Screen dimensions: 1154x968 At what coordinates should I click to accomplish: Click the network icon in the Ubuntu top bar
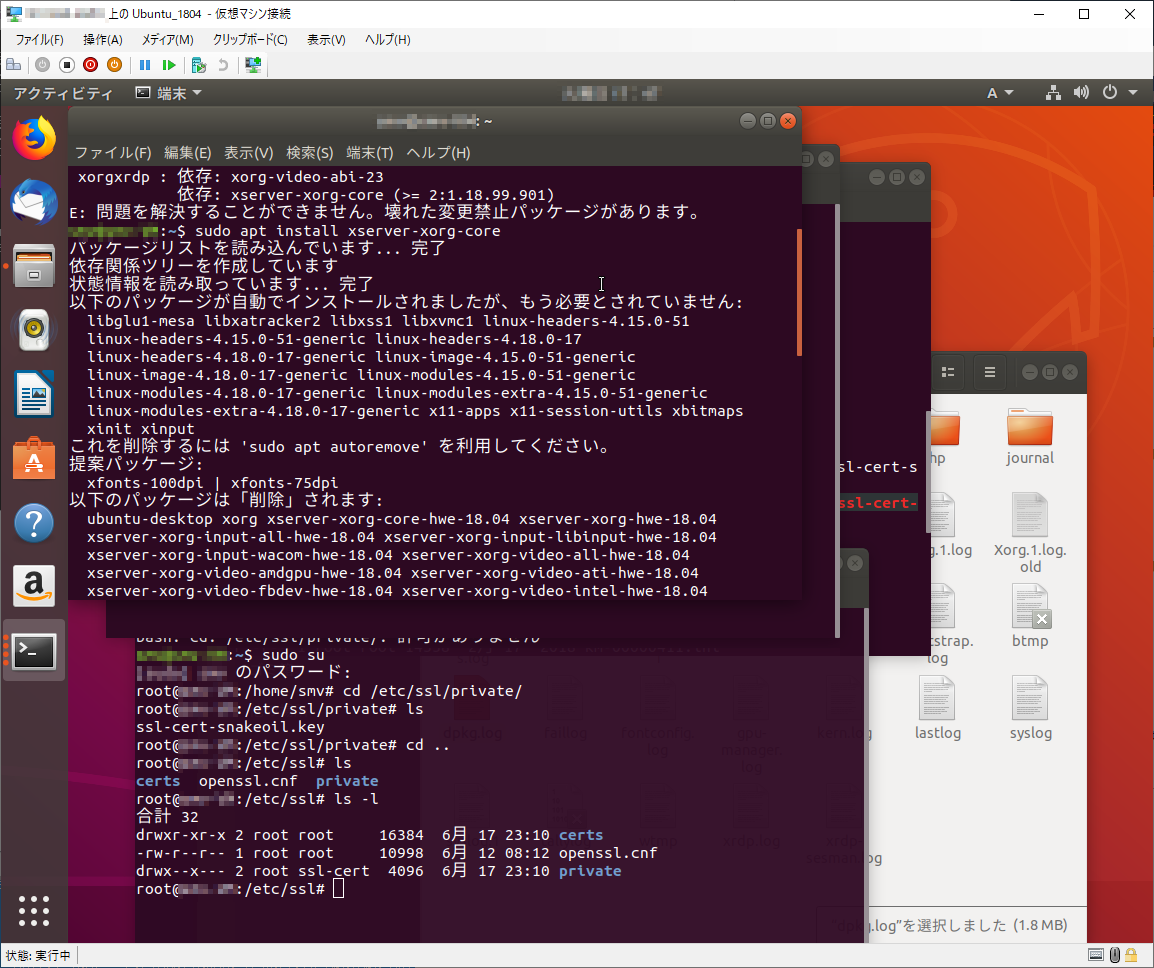(x=1053, y=93)
